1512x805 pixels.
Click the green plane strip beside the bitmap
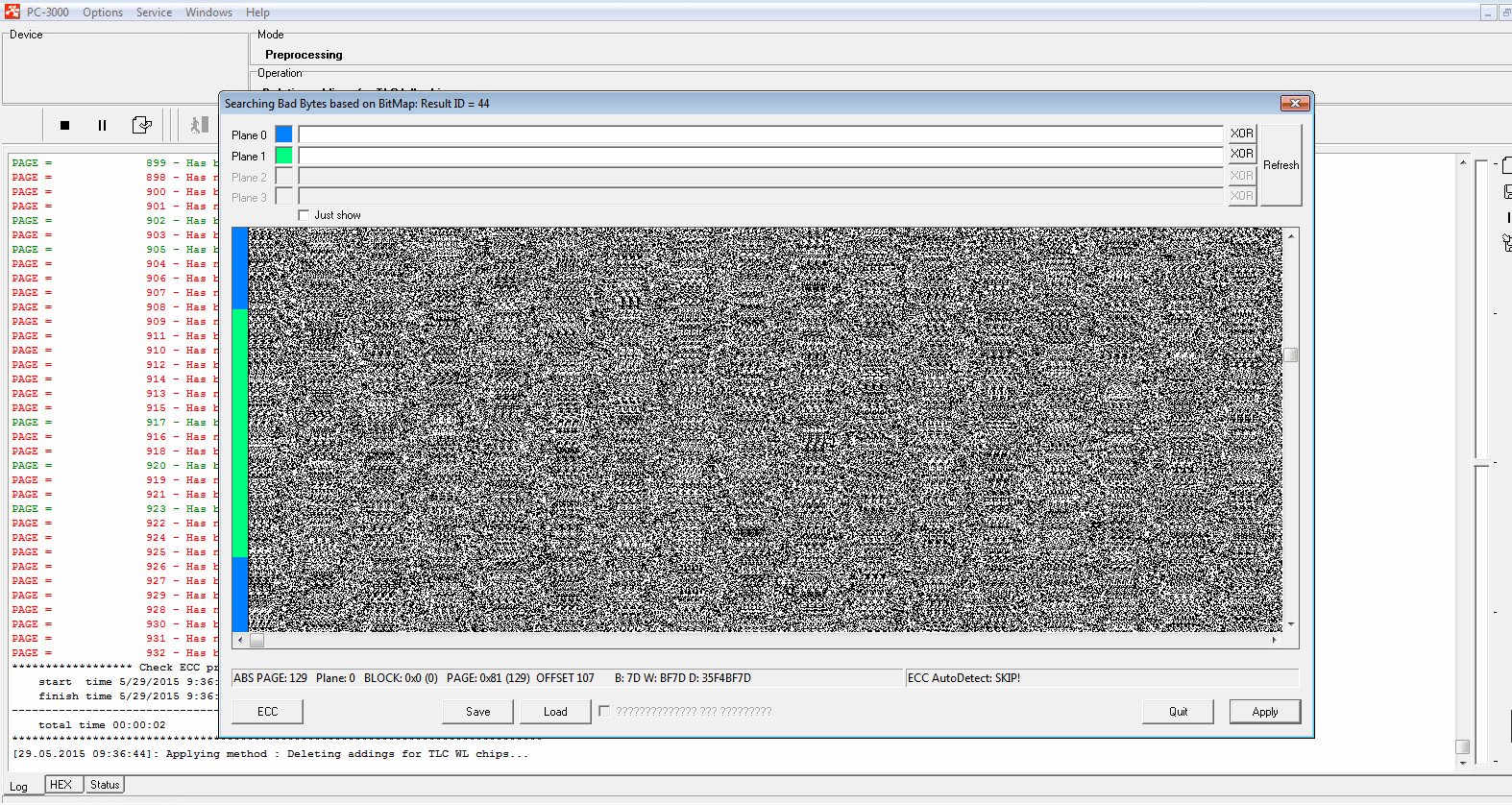point(240,432)
